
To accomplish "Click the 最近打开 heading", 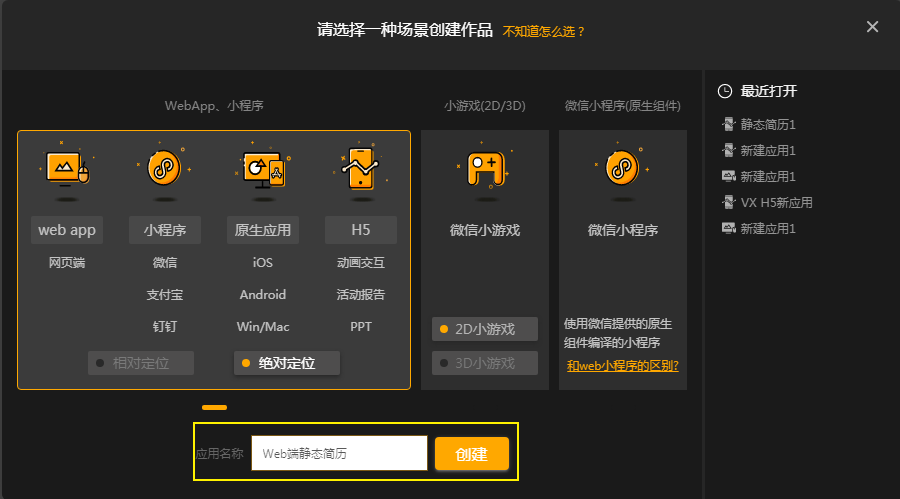I will pos(769,91).
